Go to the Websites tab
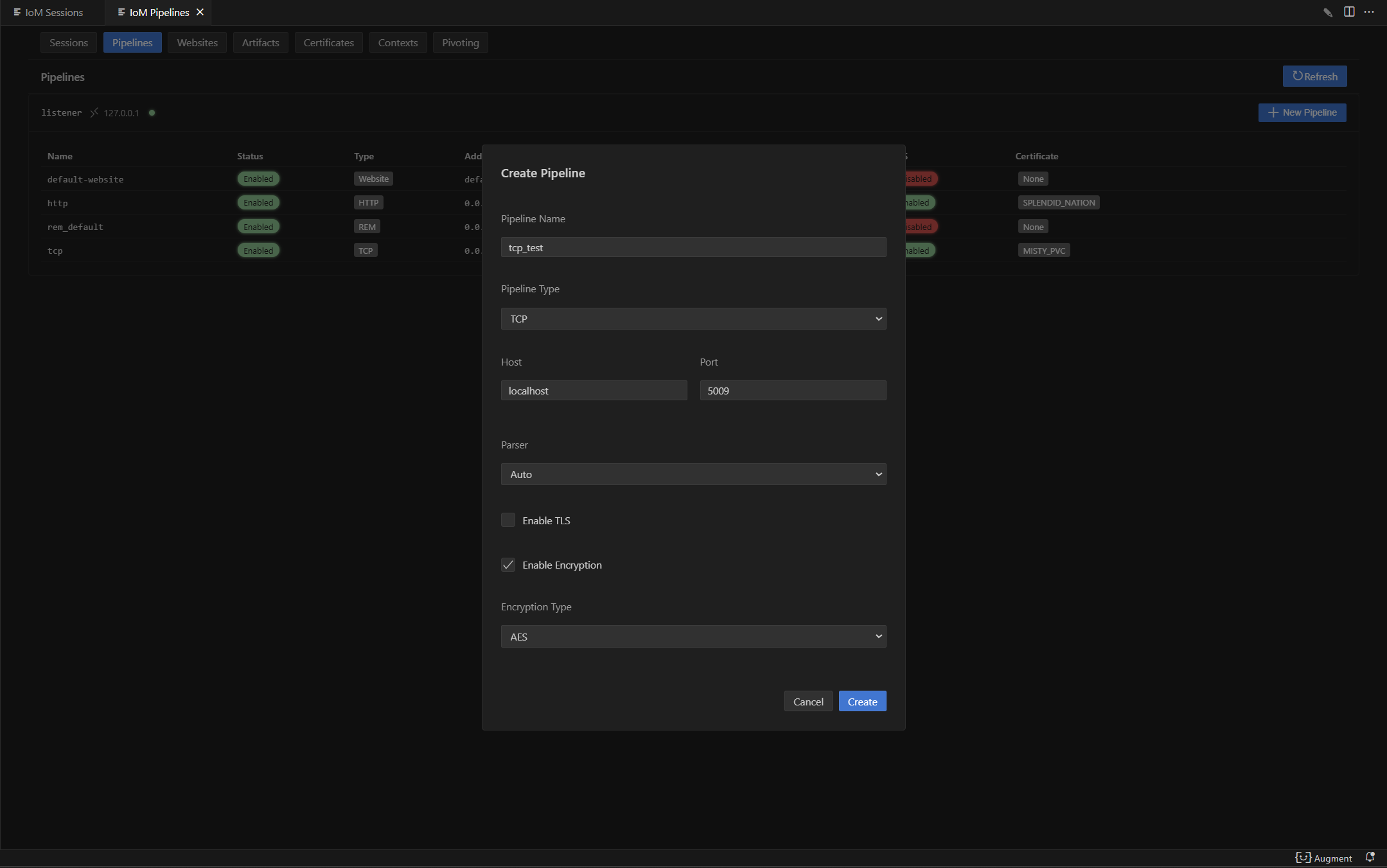Screen dimensions: 1387x868 tap(197, 42)
